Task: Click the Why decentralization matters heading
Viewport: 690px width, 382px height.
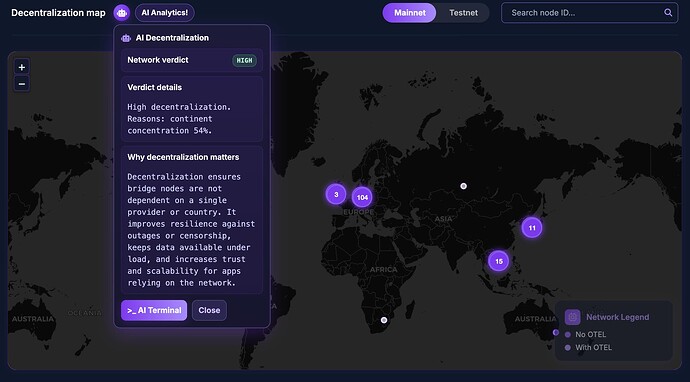Action: coord(183,157)
